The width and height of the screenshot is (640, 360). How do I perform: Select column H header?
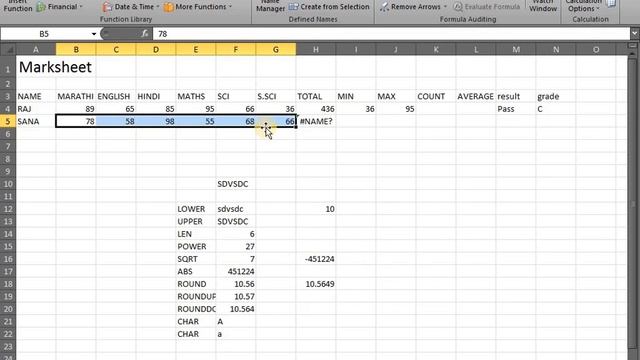[x=316, y=49]
